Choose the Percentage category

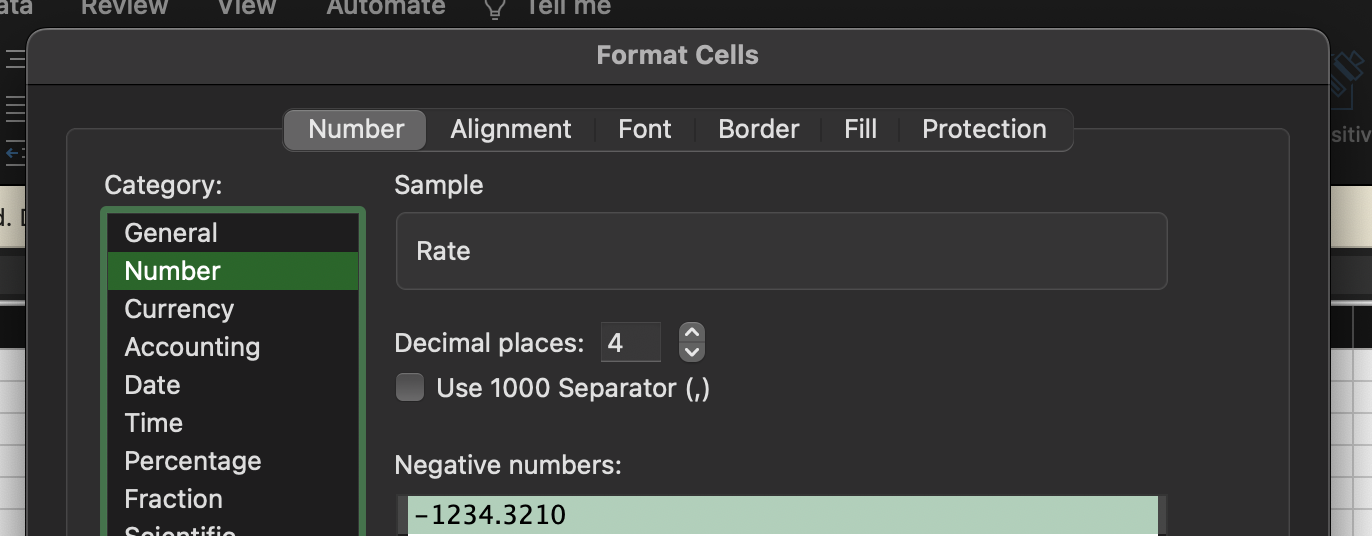[x=192, y=461]
